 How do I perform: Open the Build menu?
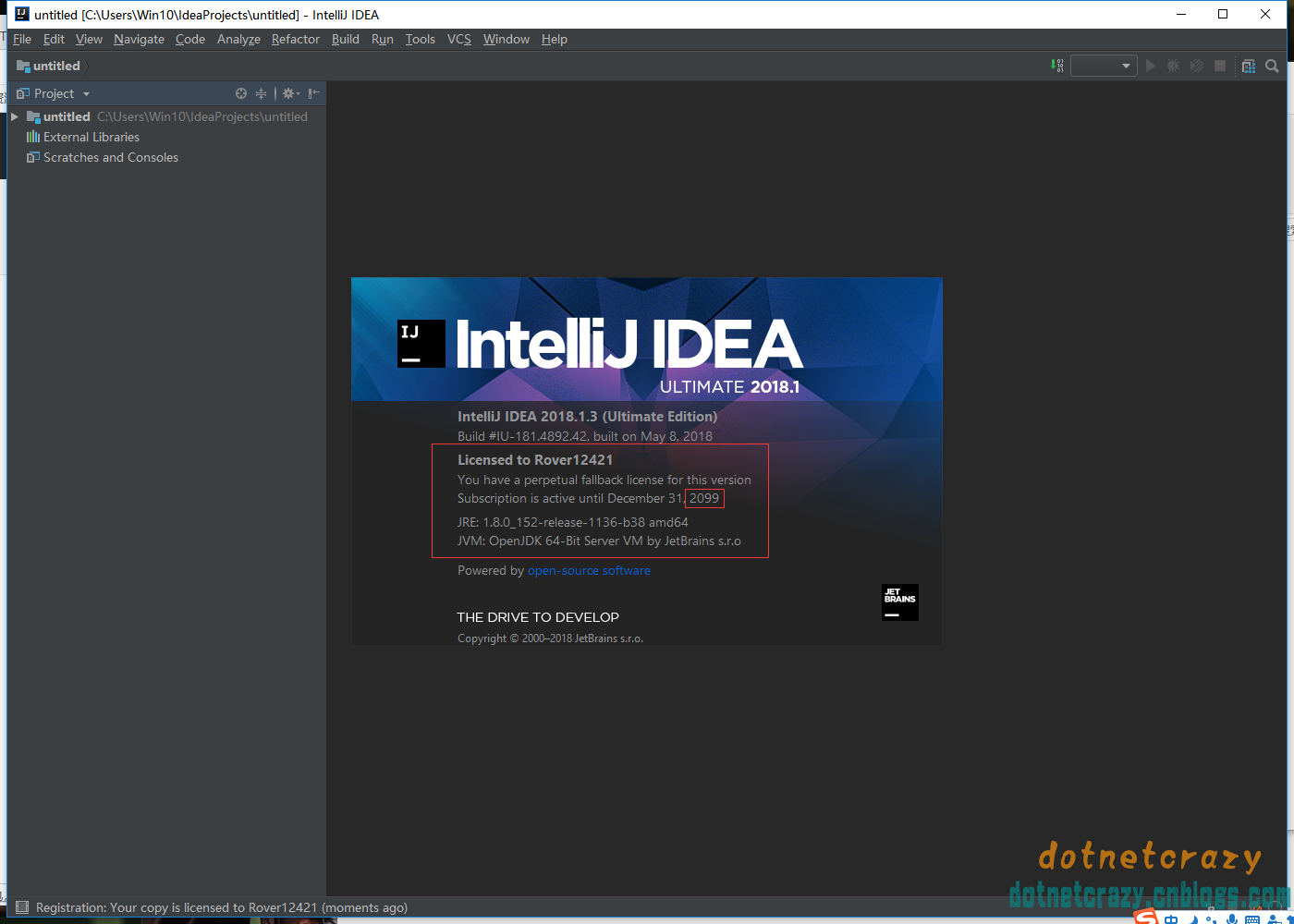pos(346,39)
